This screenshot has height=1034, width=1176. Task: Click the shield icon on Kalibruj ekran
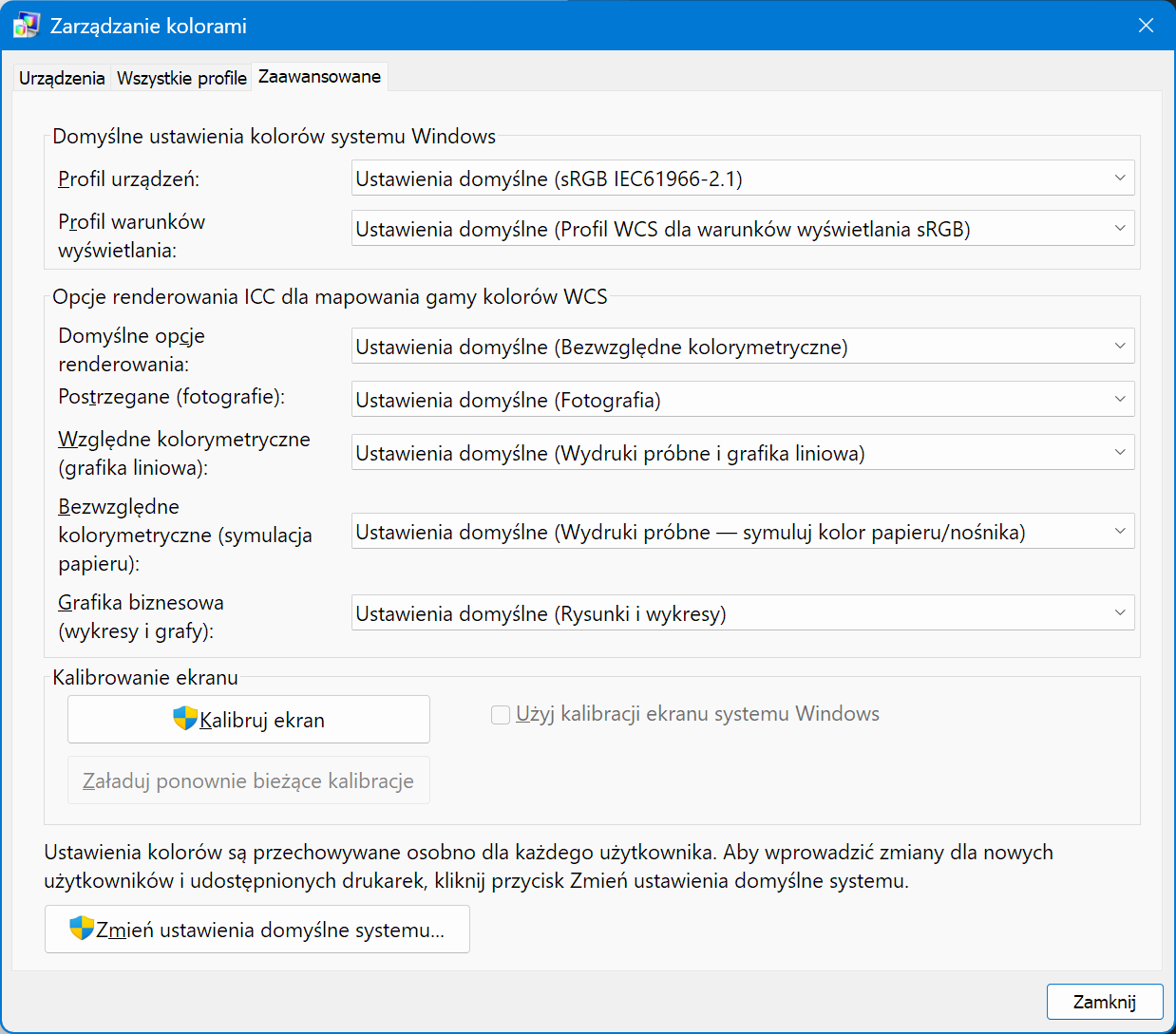185,719
